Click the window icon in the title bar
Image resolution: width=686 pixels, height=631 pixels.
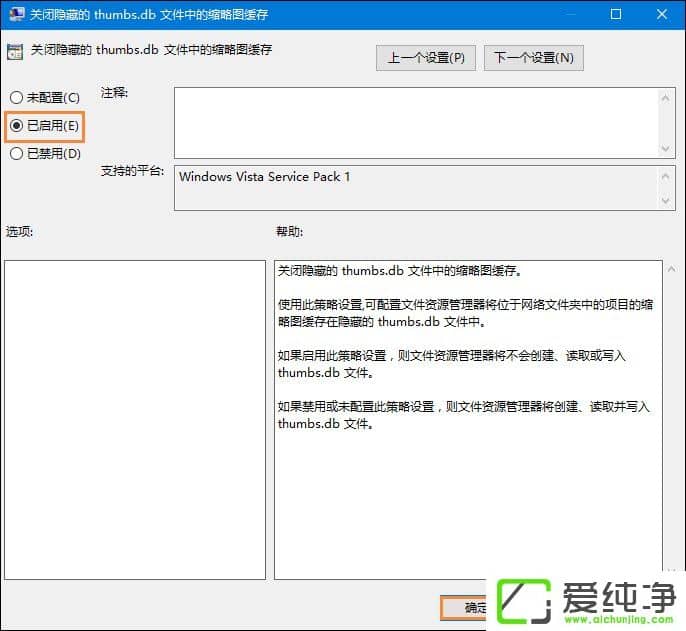pyautogui.click(x=17, y=14)
